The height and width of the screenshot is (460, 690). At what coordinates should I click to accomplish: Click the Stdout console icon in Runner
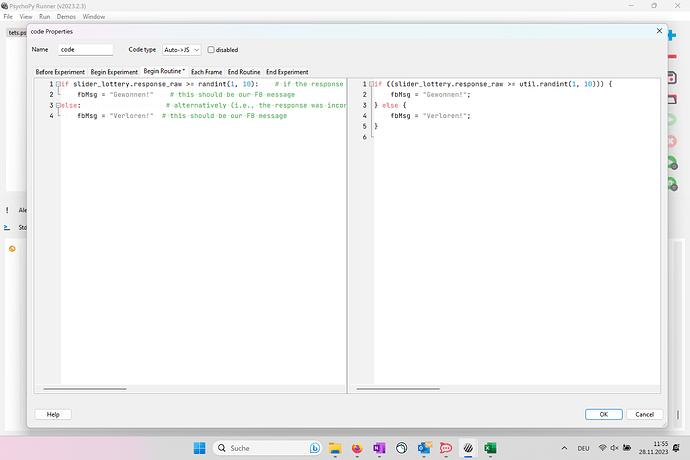pyautogui.click(x=7, y=228)
